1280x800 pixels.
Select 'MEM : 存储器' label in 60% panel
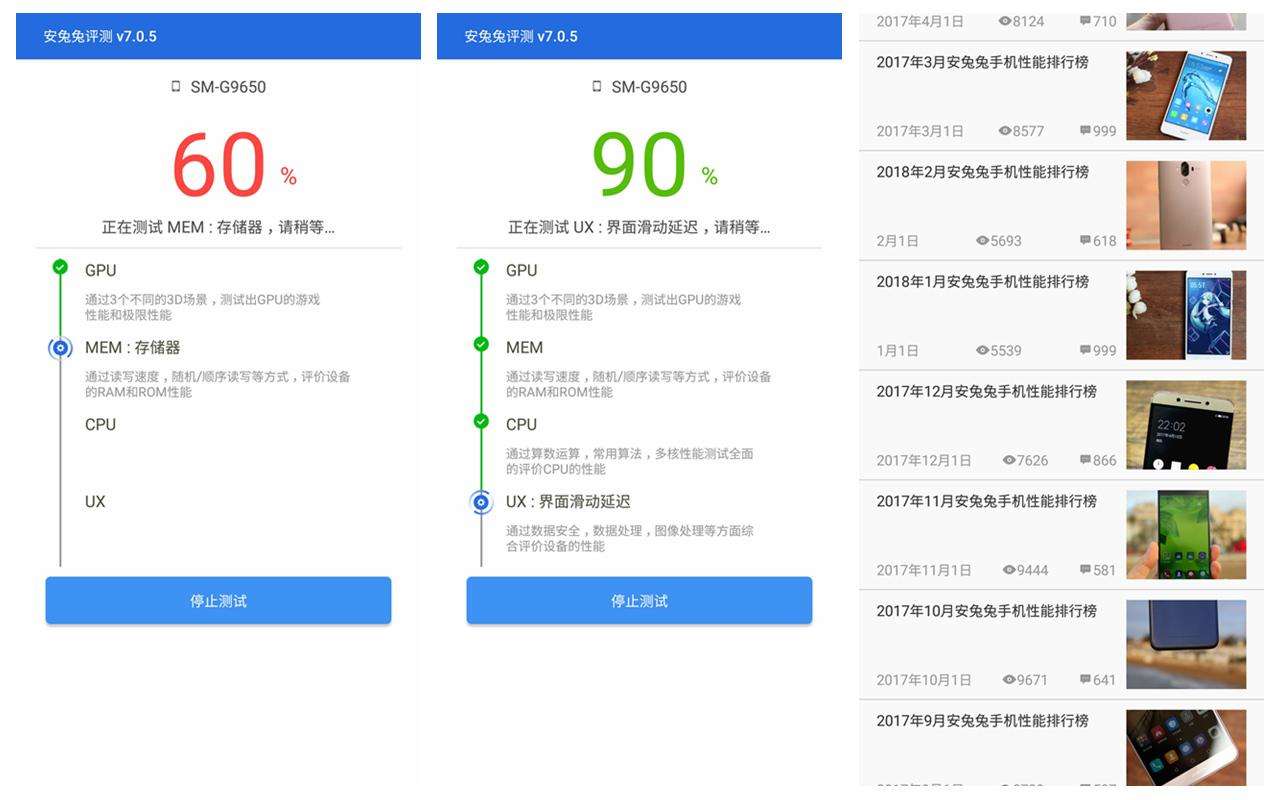point(133,348)
